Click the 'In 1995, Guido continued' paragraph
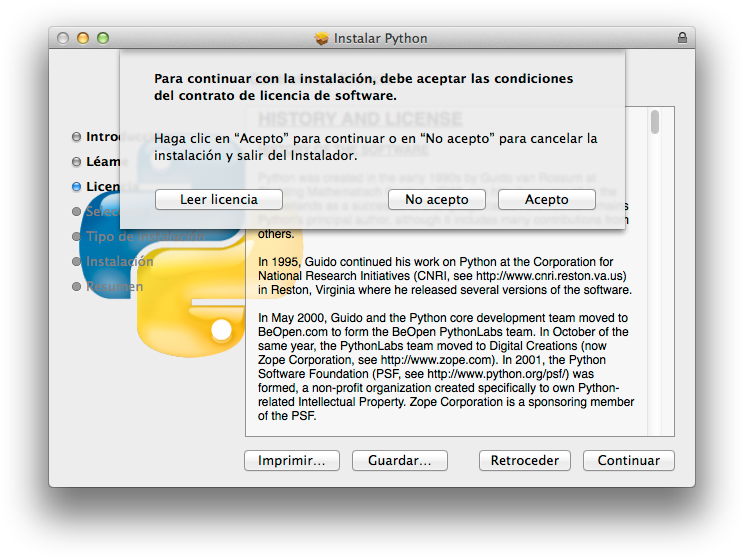The image size is (744, 558). click(445, 276)
